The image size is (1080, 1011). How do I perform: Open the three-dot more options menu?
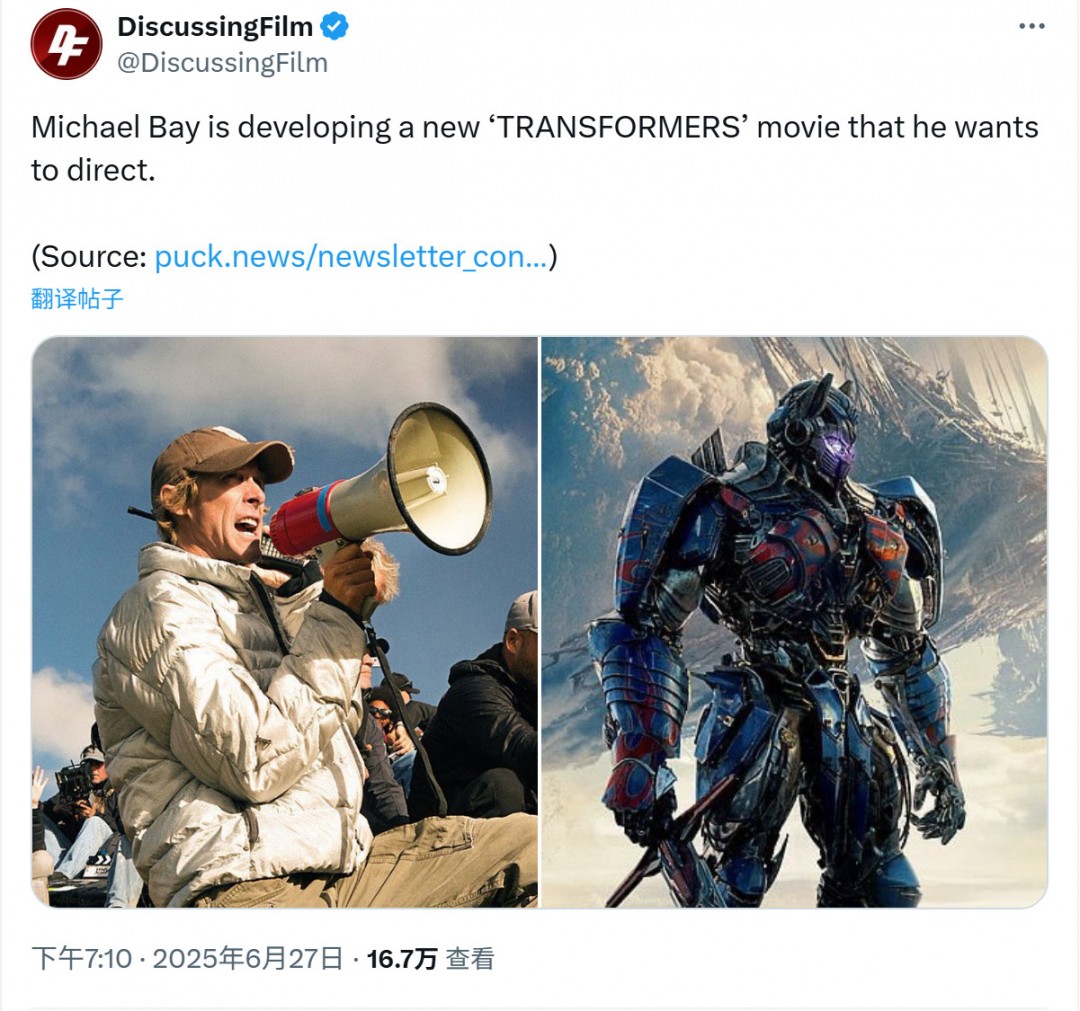[x=1031, y=26]
